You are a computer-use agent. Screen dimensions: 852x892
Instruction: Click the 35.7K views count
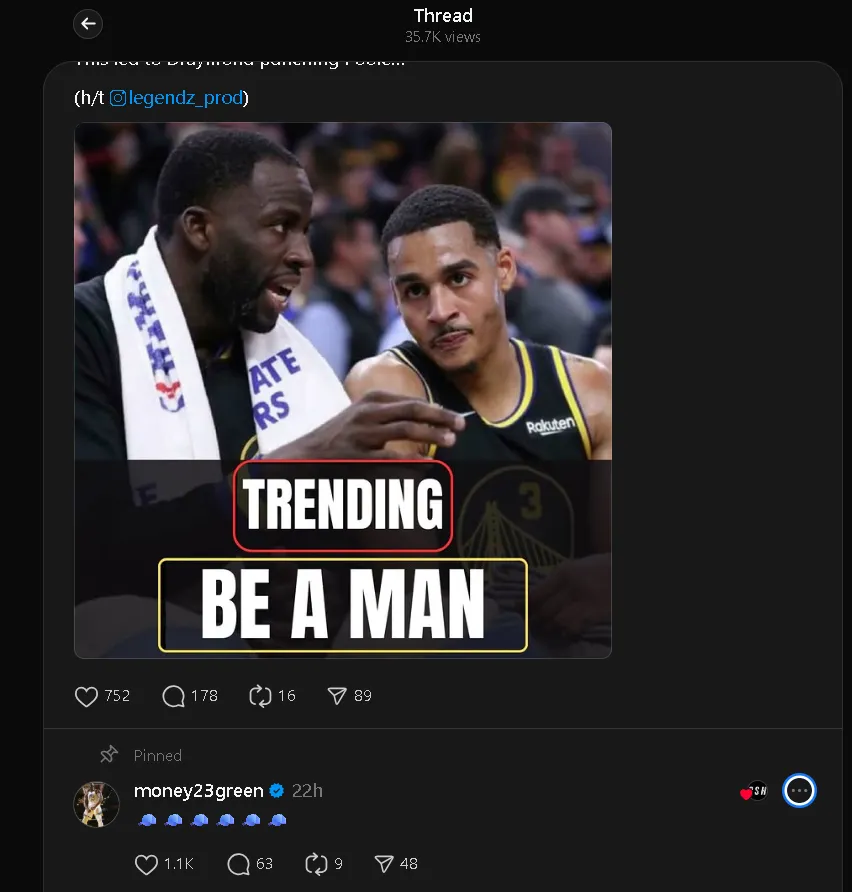click(443, 37)
